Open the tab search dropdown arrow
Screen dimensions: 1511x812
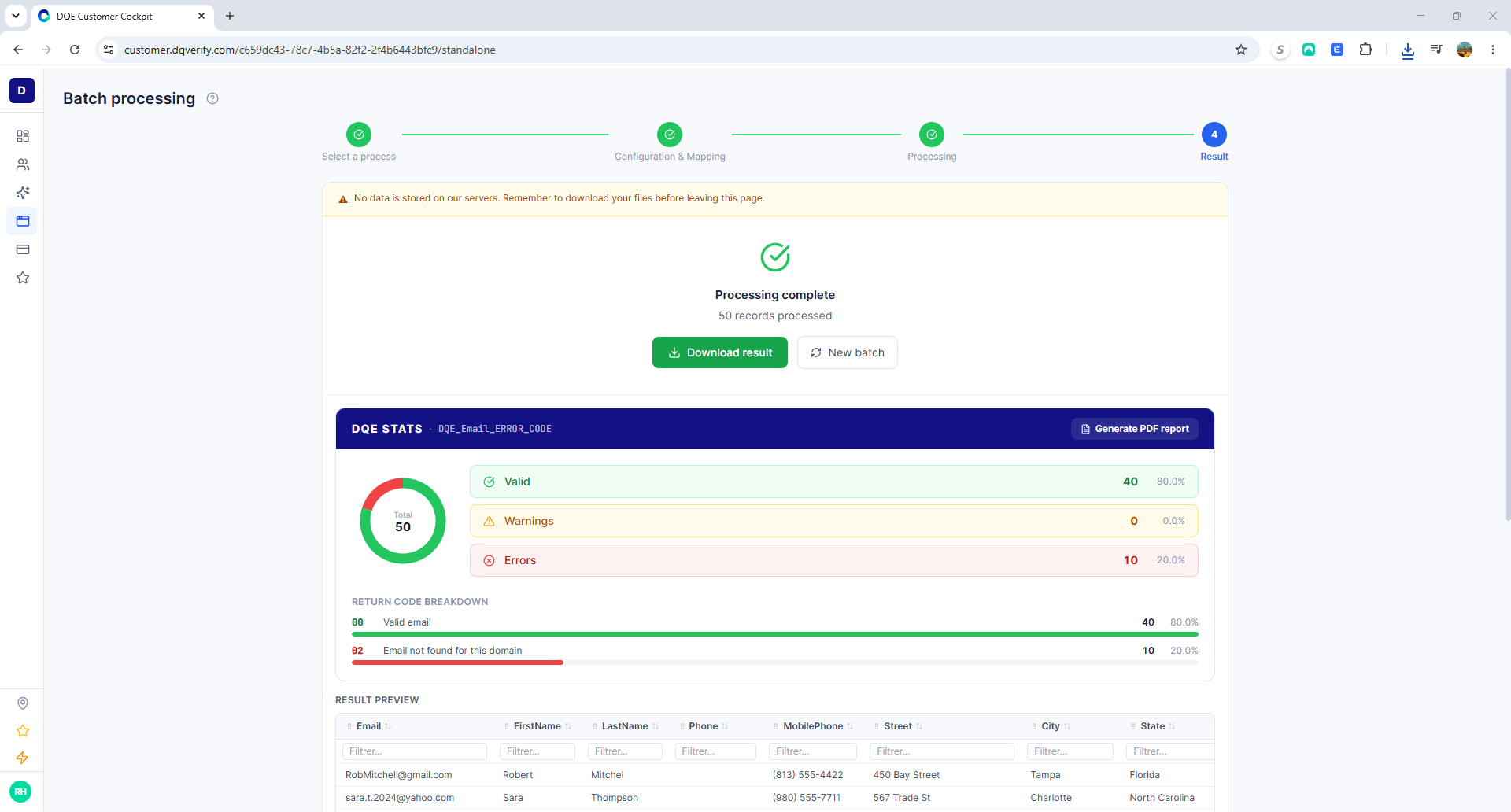tap(16, 16)
